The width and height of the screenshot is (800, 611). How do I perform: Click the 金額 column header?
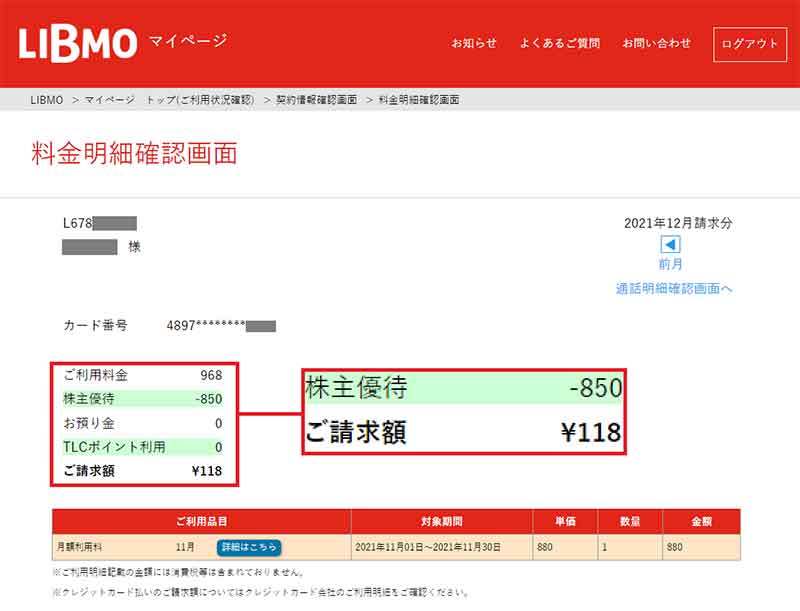[x=702, y=521]
